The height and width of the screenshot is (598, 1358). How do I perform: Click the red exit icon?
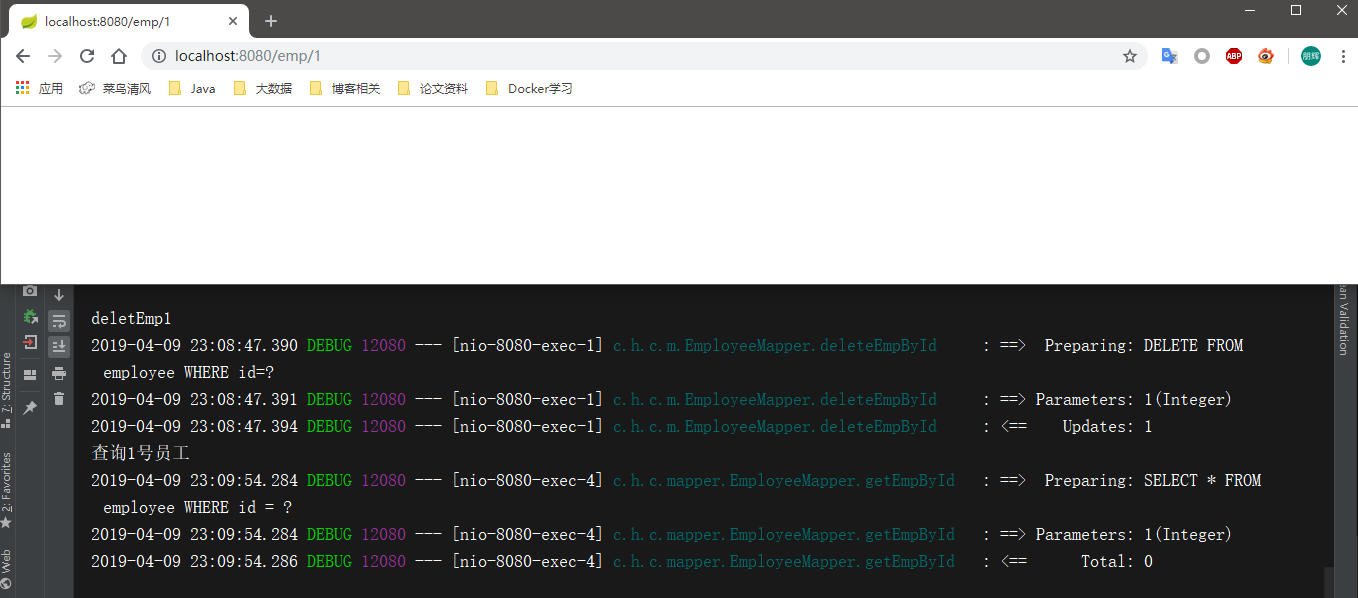pyautogui.click(x=30, y=343)
